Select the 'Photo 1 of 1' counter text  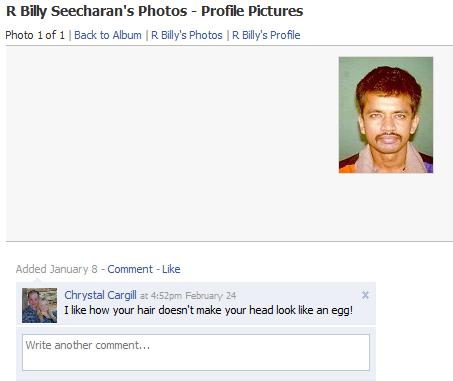point(35,35)
